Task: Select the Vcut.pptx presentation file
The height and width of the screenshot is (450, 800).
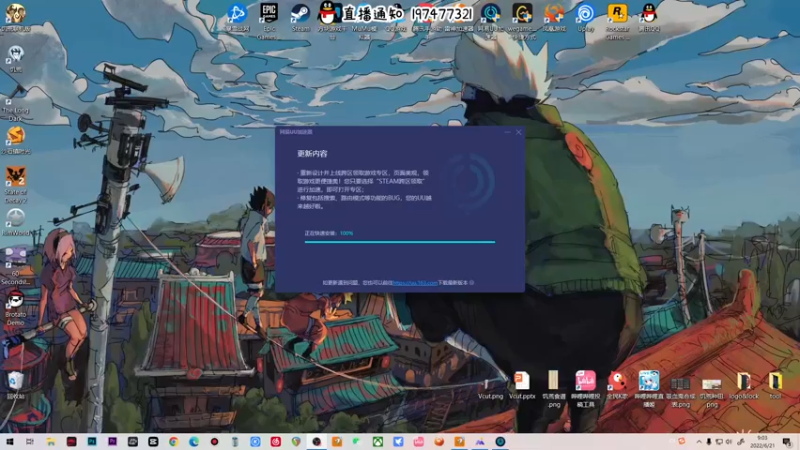Action: [522, 386]
